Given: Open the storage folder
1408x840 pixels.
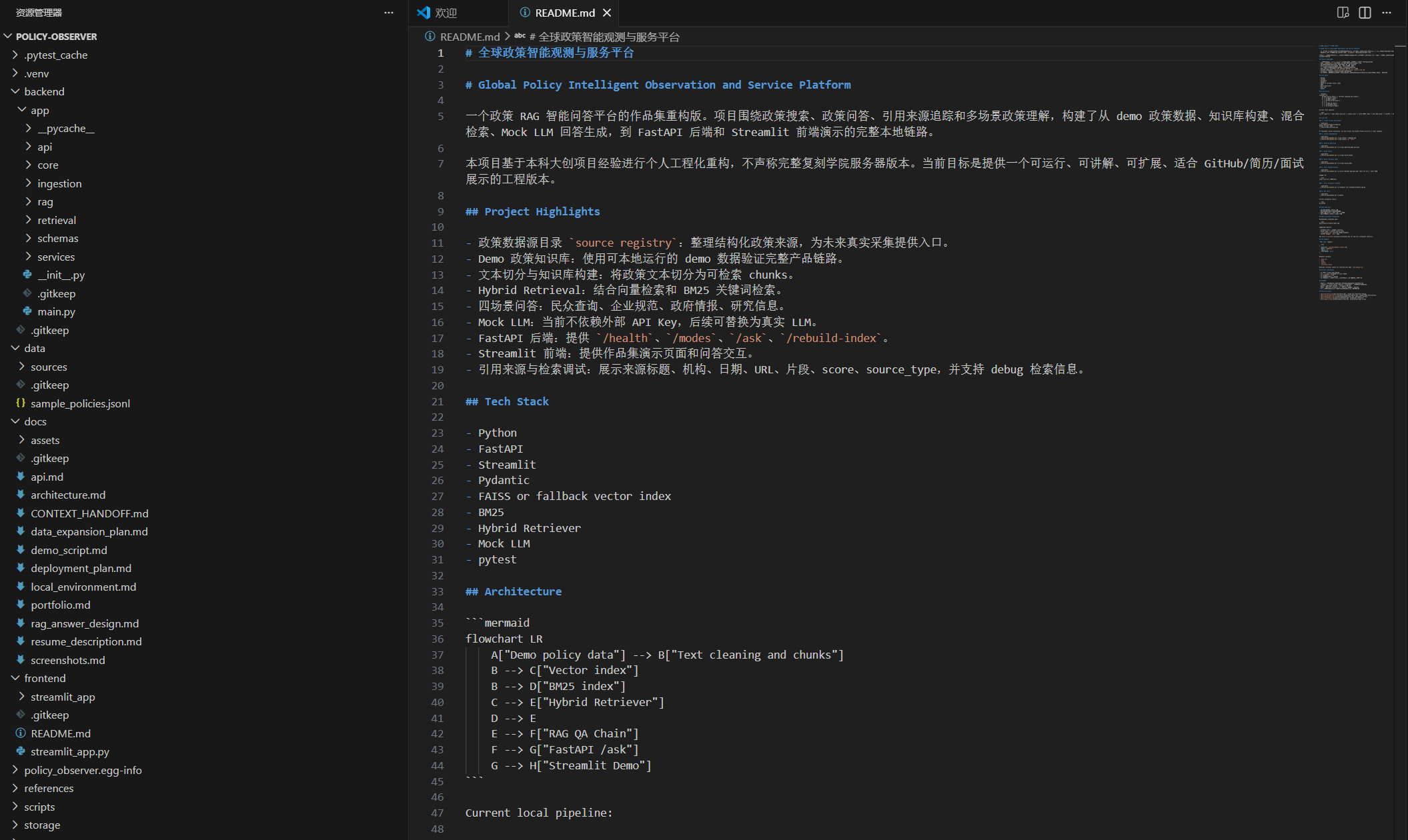Looking at the screenshot, I should pos(42,825).
